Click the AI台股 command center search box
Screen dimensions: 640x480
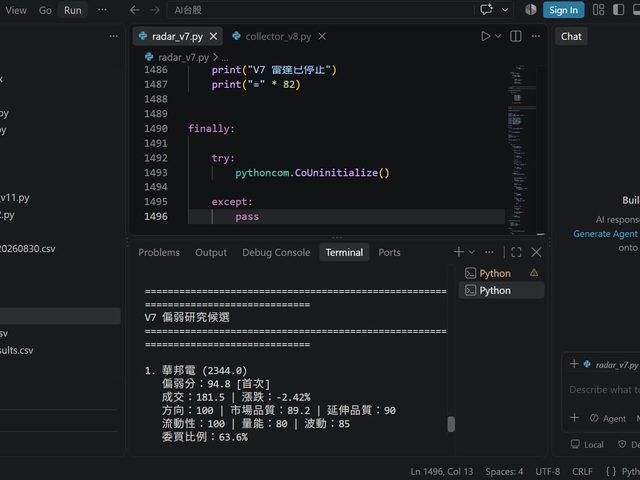click(x=320, y=10)
